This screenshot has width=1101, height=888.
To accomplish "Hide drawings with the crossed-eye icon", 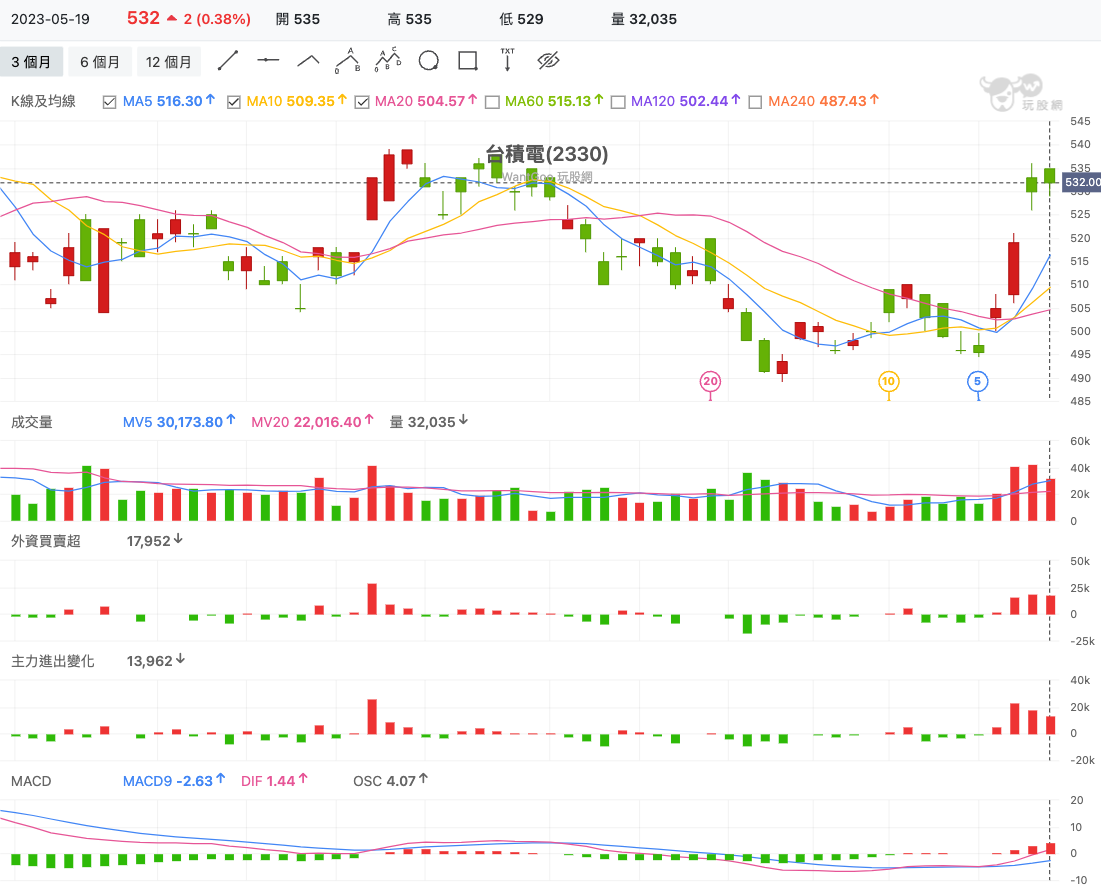I will click(548, 61).
